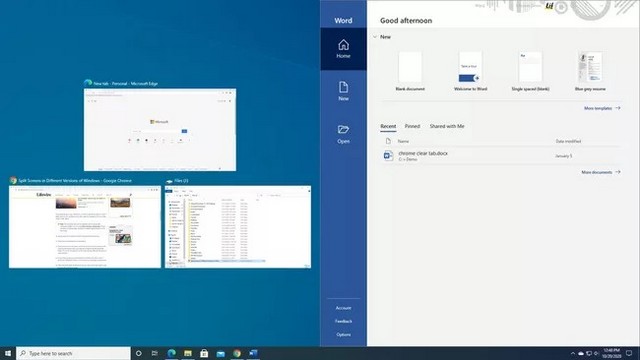Click the Word icon of chrome clear tab.docx
The image size is (640, 360).
click(x=388, y=156)
